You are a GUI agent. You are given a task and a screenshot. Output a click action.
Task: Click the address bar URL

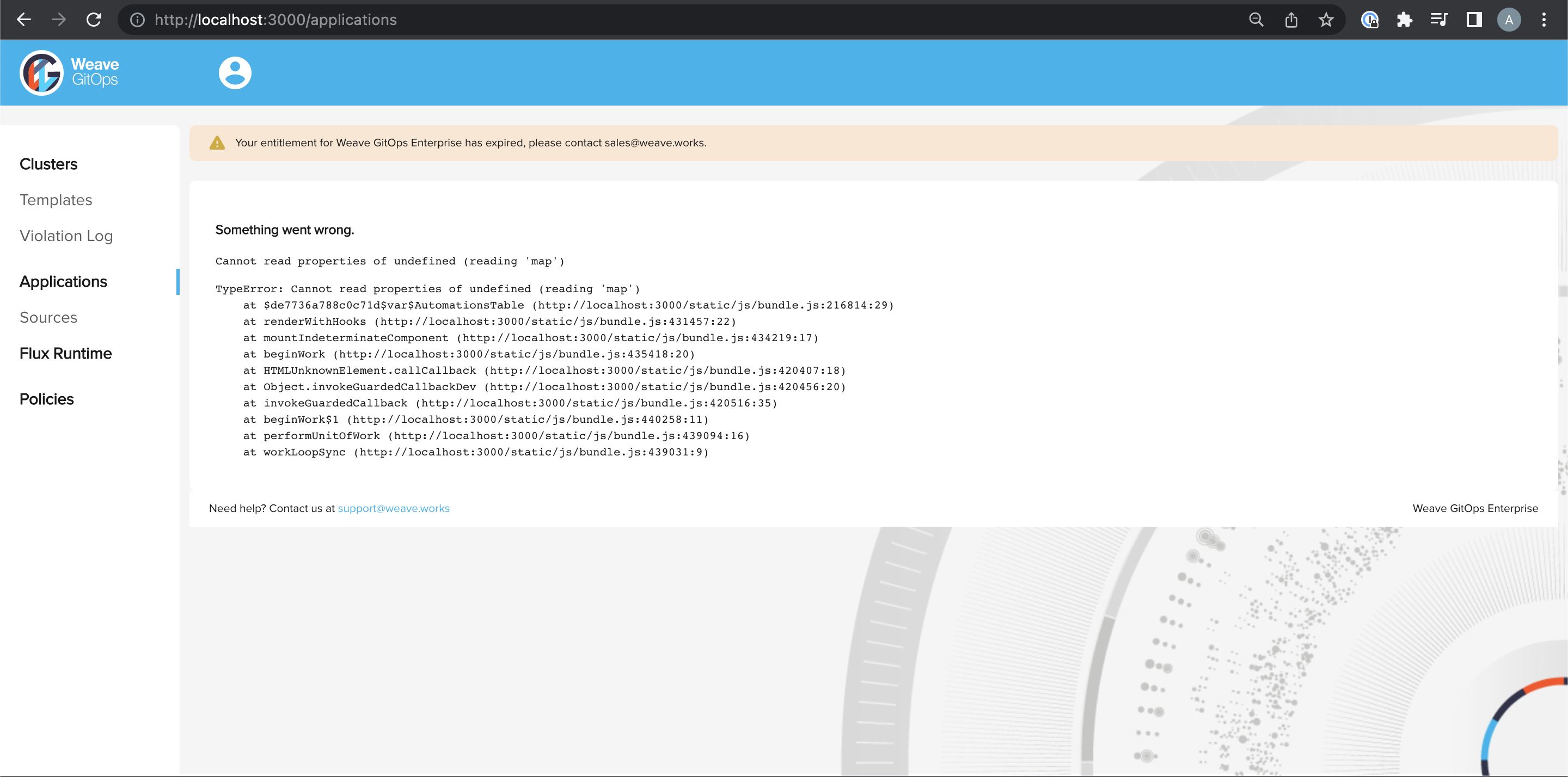[275, 20]
